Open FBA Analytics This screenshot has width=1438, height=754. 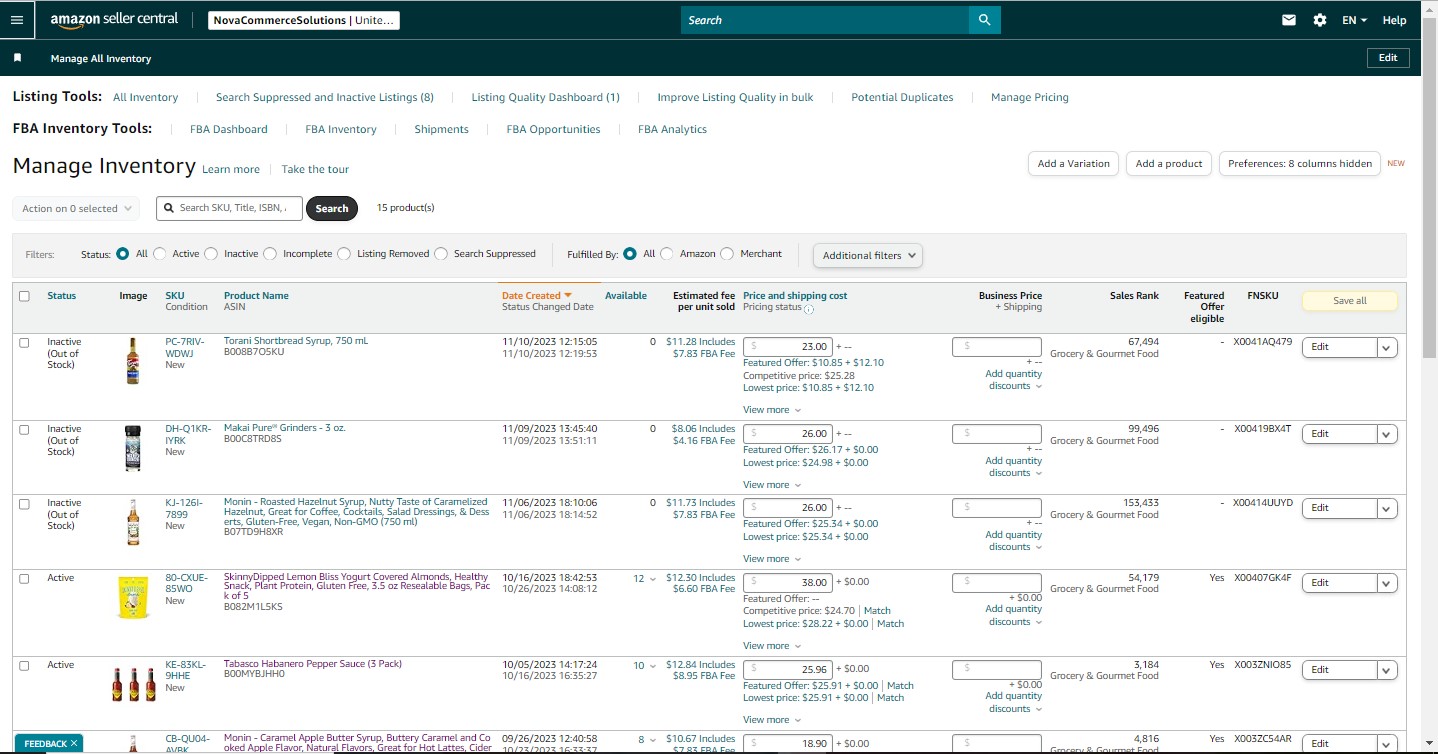click(x=672, y=129)
